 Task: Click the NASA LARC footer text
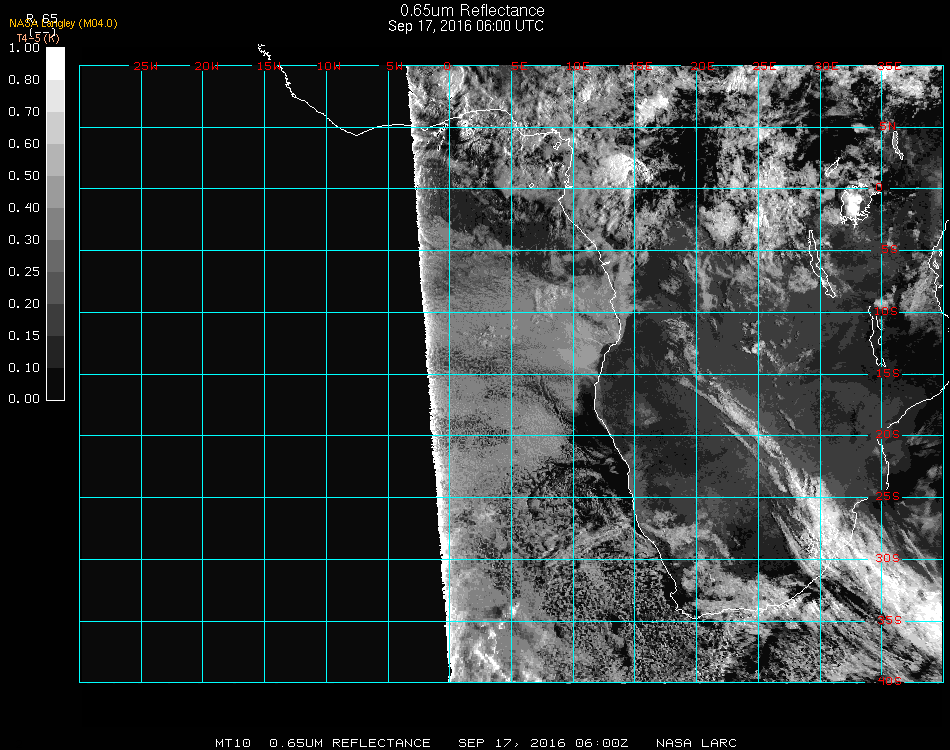(696, 743)
